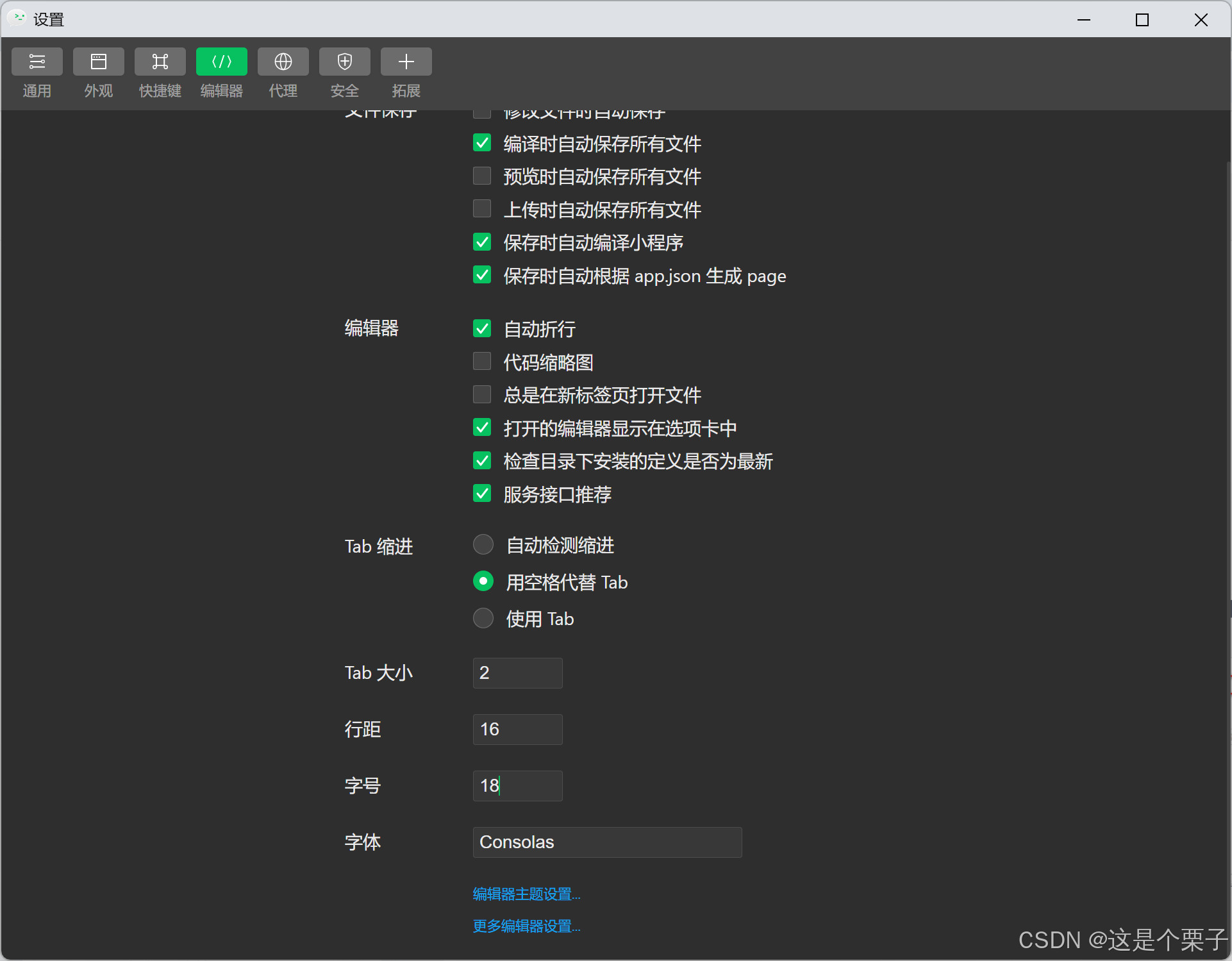Image resolution: width=1232 pixels, height=961 pixels.
Task: Open the 通用 (General) settings icon
Action: [x=37, y=62]
